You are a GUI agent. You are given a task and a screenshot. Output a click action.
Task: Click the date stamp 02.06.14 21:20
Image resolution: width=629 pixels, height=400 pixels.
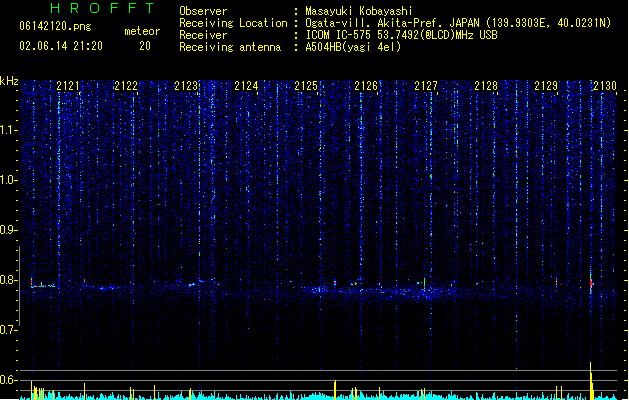coord(61,46)
